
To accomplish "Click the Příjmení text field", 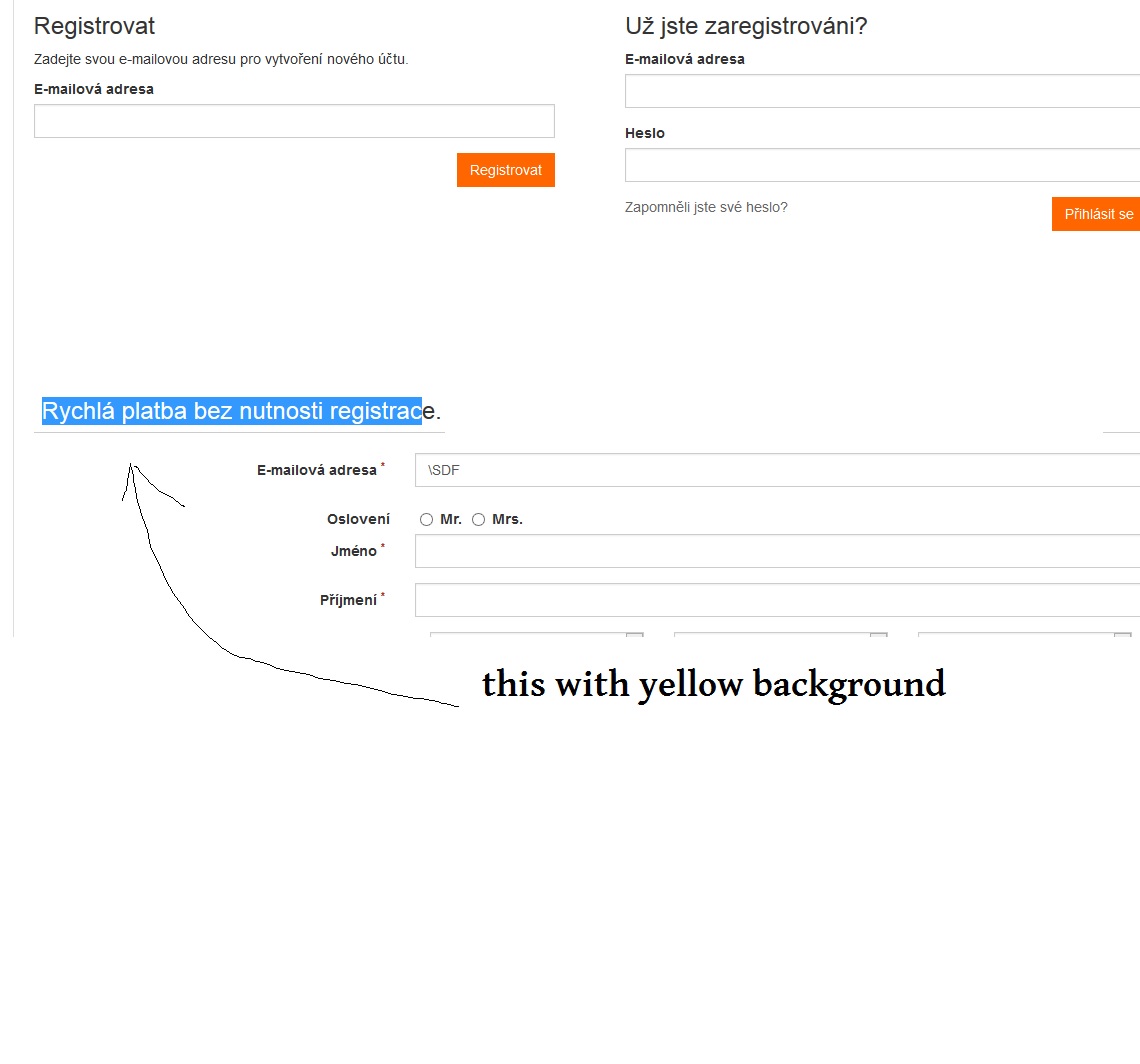I will 777,600.
